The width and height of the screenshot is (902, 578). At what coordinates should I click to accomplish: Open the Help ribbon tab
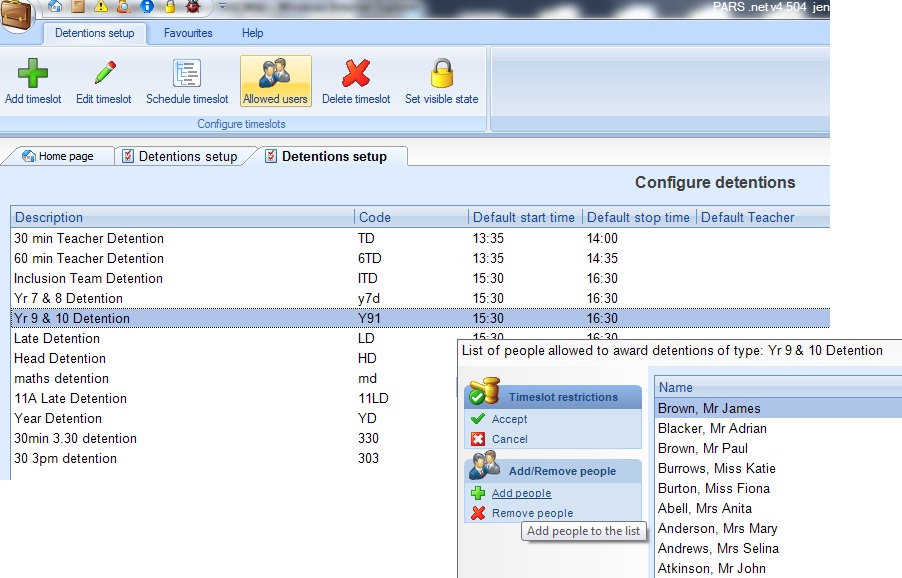[x=252, y=33]
